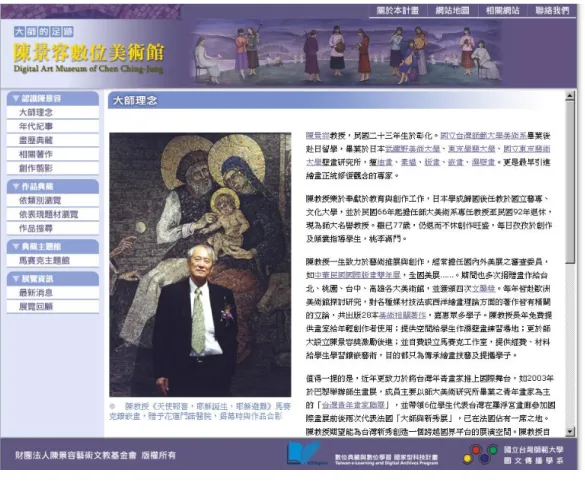Click the banner painting of musicians
Image resolution: width=585 pixels, height=485 pixels.
(346, 53)
